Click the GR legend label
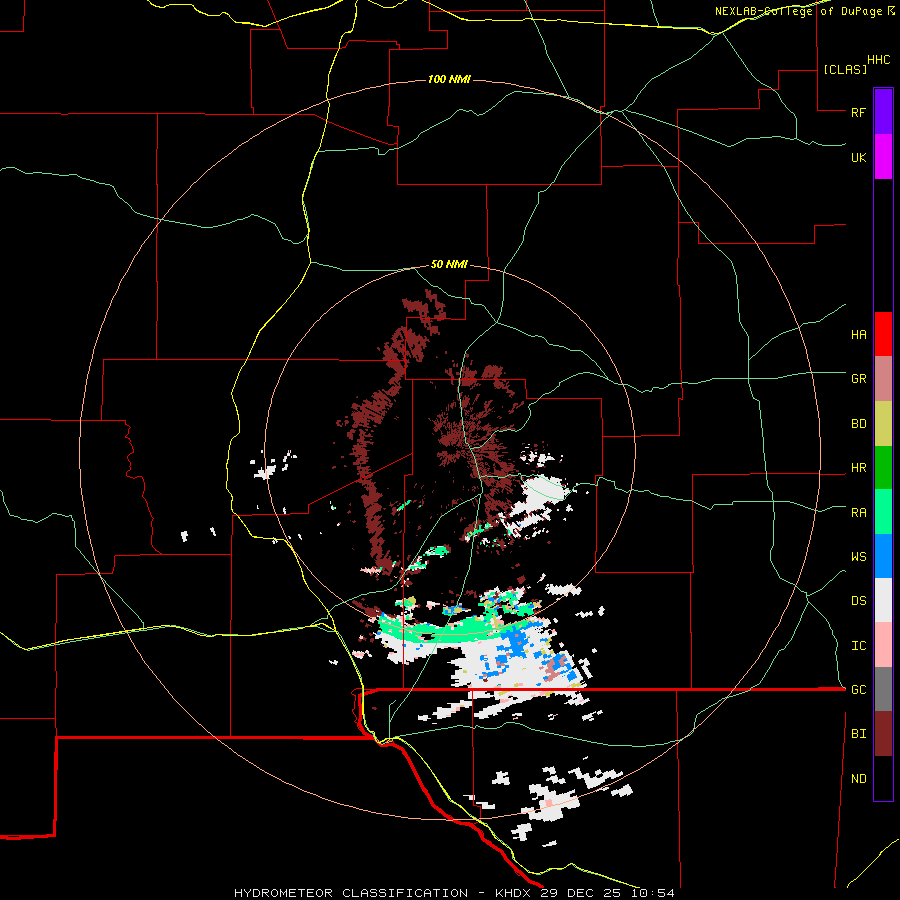Screen dimensions: 900x900 [858, 379]
